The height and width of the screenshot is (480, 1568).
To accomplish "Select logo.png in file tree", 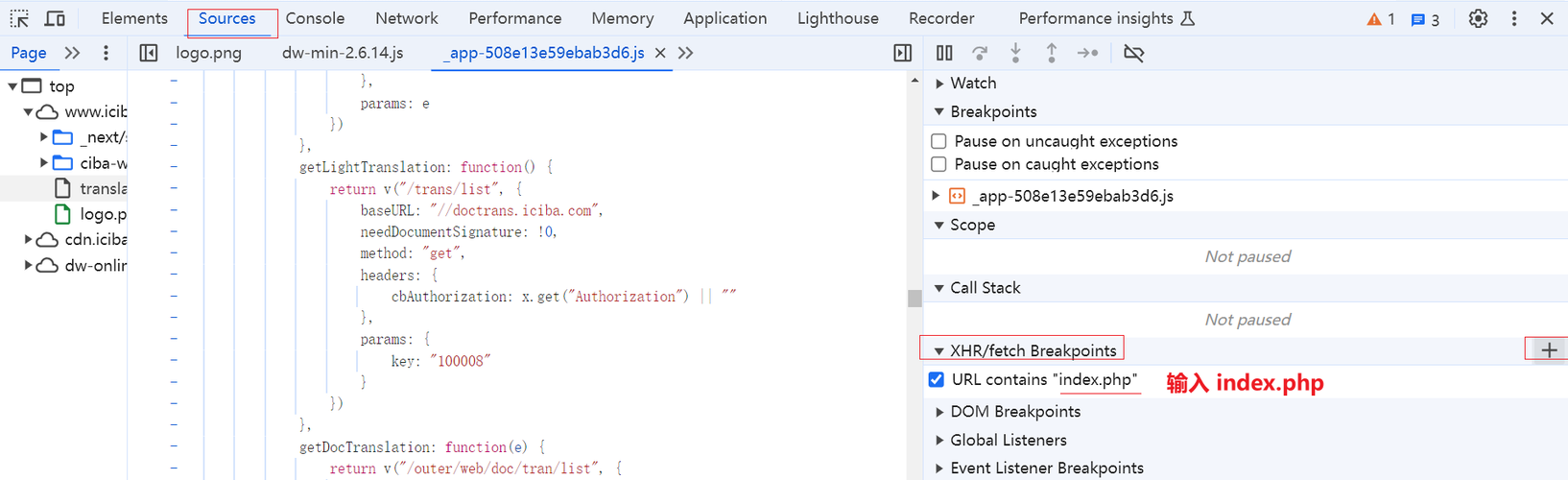I will point(103,214).
